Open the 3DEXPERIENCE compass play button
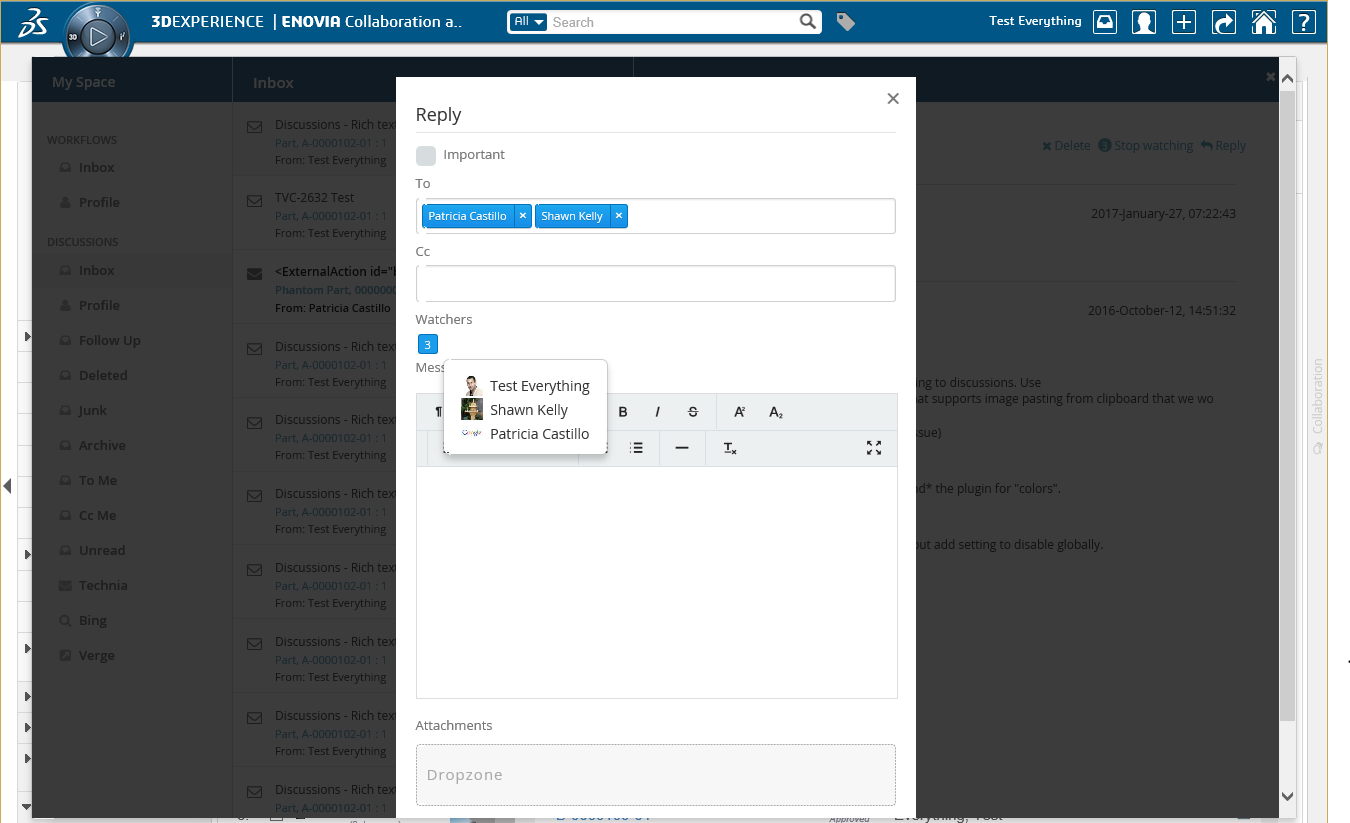The height and width of the screenshot is (823, 1350). coord(97,38)
